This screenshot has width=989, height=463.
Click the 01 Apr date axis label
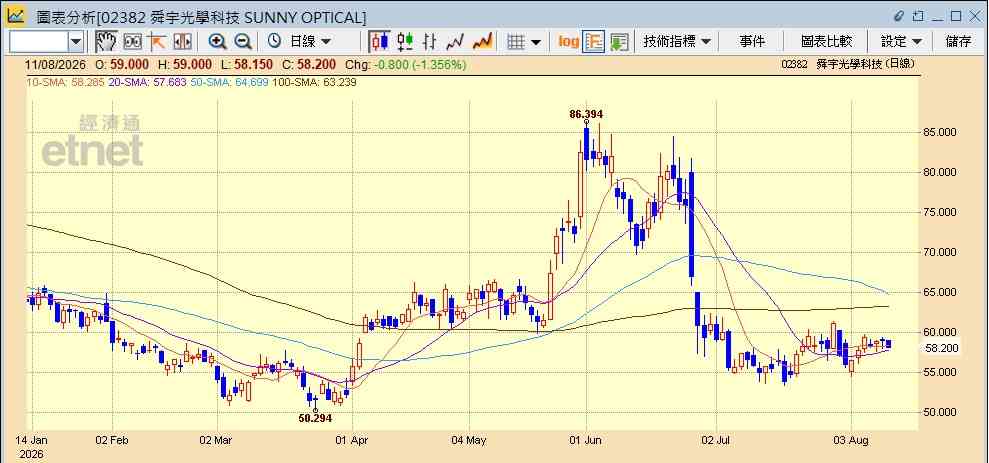(x=353, y=439)
